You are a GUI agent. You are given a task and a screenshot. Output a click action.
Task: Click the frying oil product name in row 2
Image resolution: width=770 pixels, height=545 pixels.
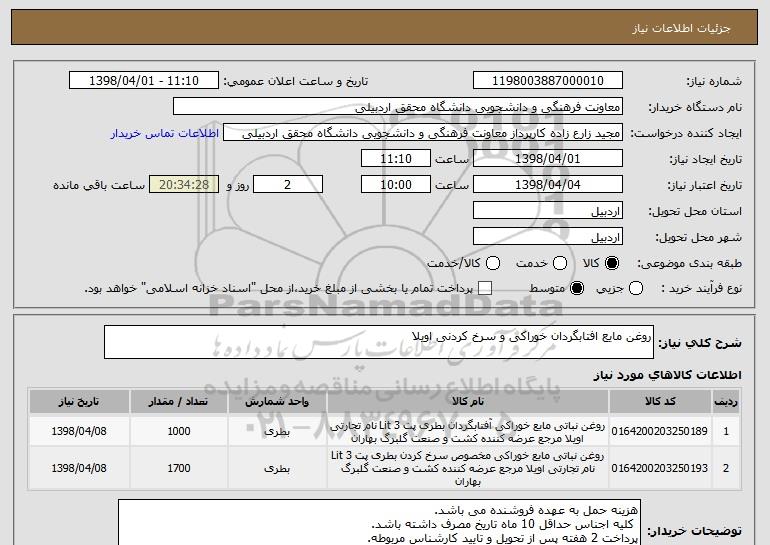[x=468, y=468]
